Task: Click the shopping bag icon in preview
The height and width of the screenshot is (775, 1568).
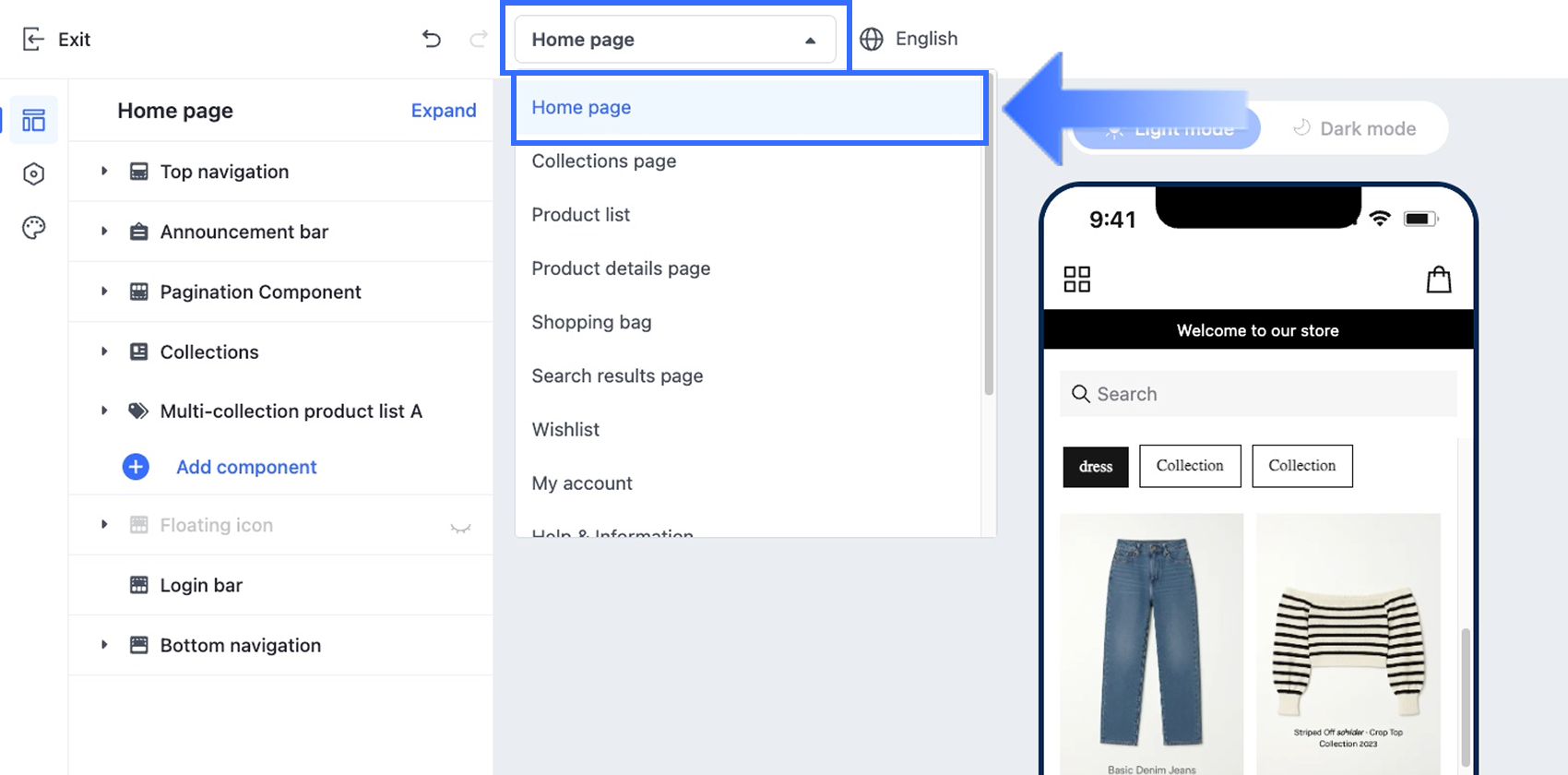Action: point(1438,280)
